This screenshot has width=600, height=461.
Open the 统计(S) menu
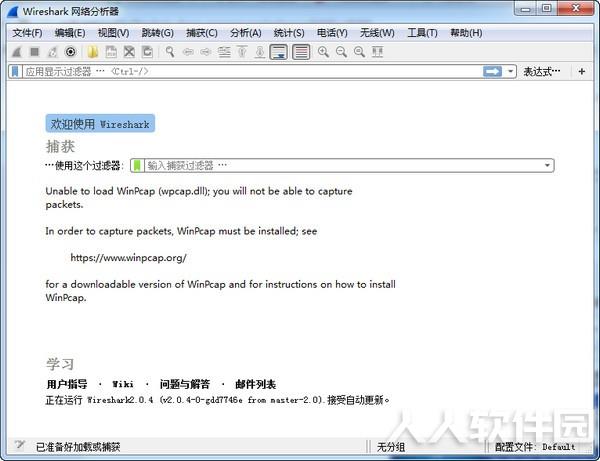pyautogui.click(x=289, y=33)
